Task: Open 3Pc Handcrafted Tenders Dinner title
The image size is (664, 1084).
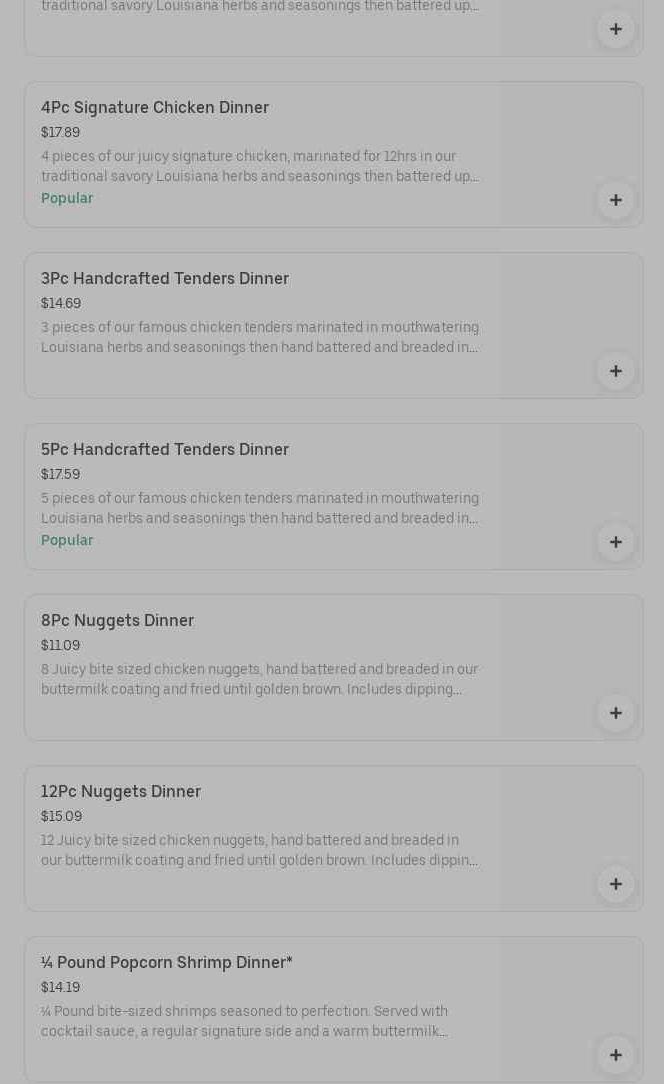Action: pos(165,278)
